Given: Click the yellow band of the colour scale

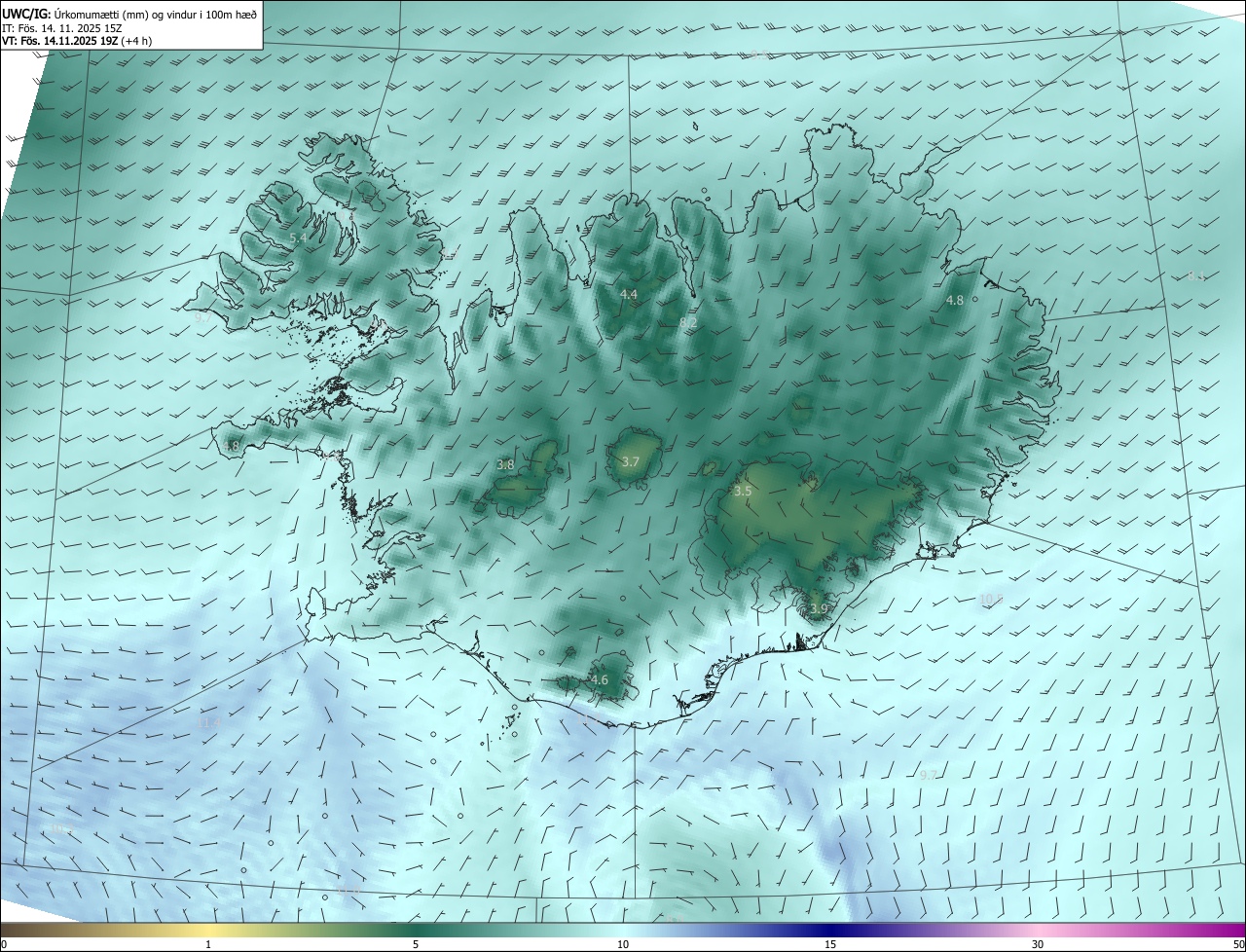Looking at the screenshot, I should click(208, 930).
